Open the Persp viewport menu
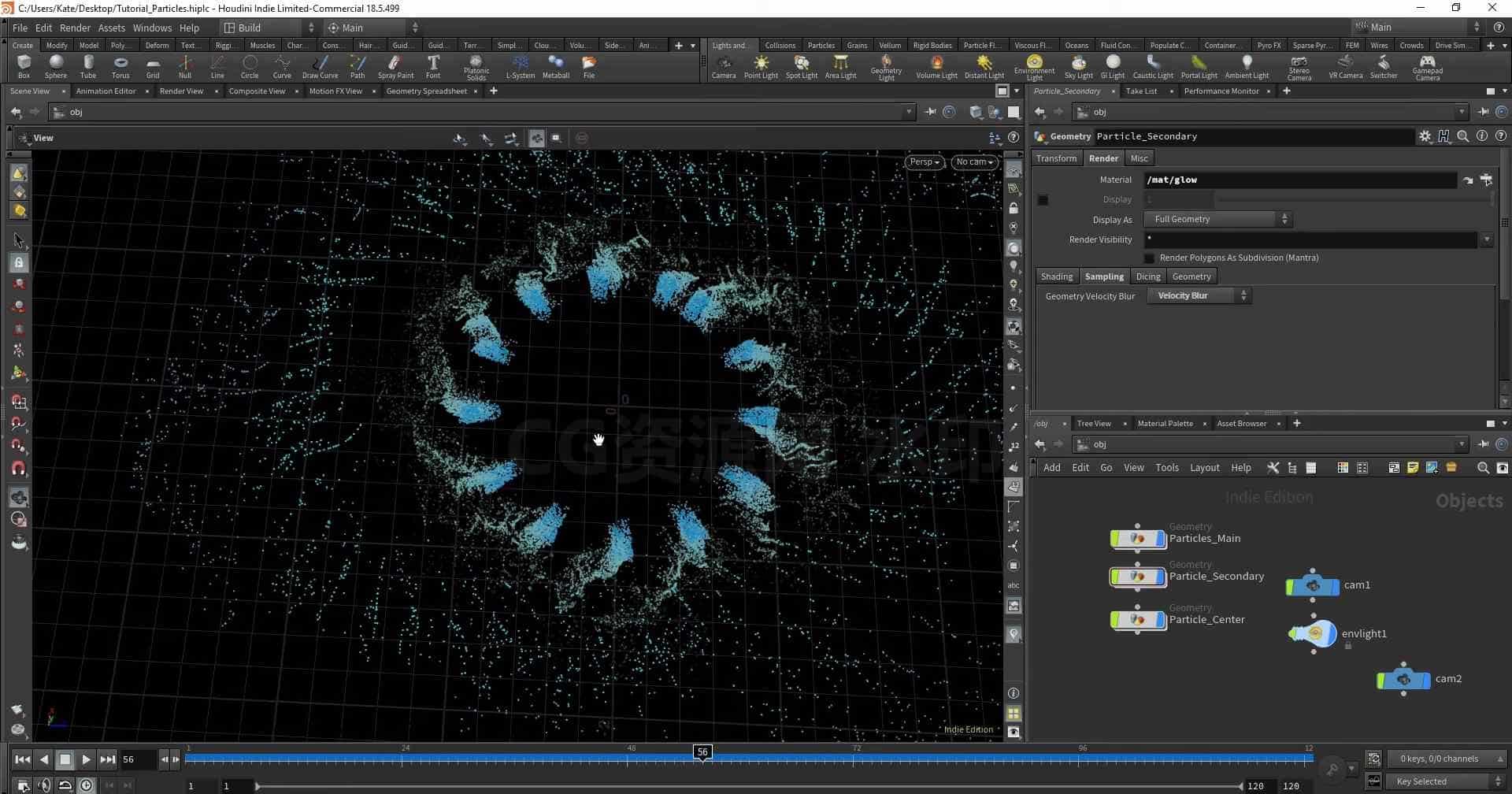 click(x=925, y=162)
